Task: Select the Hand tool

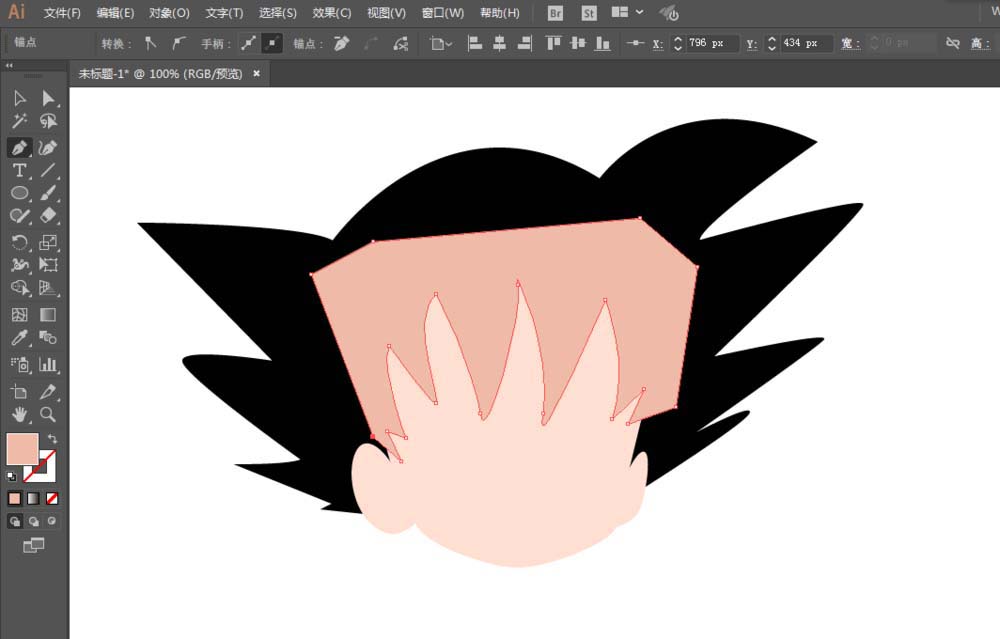Action: (x=19, y=415)
